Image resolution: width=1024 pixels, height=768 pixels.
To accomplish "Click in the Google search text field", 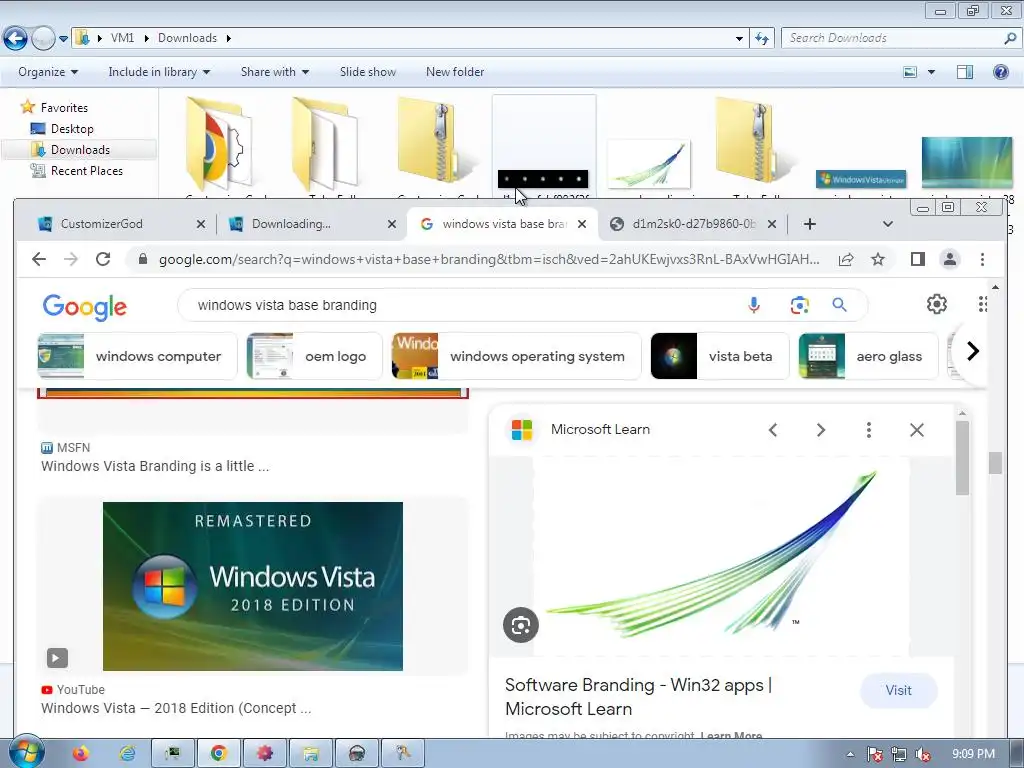I will pyautogui.click(x=457, y=305).
